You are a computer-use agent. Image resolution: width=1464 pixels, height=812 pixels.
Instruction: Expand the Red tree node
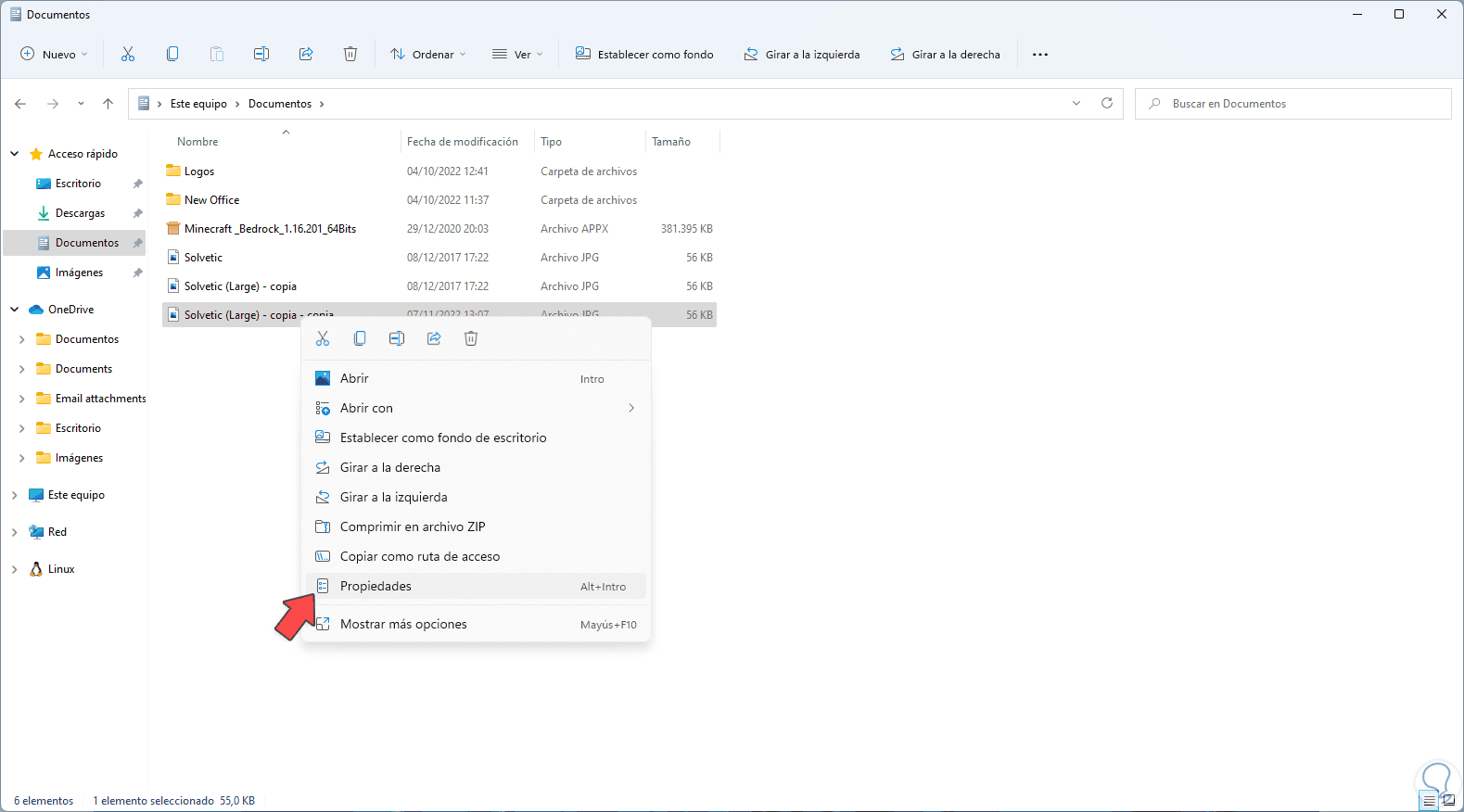[15, 532]
